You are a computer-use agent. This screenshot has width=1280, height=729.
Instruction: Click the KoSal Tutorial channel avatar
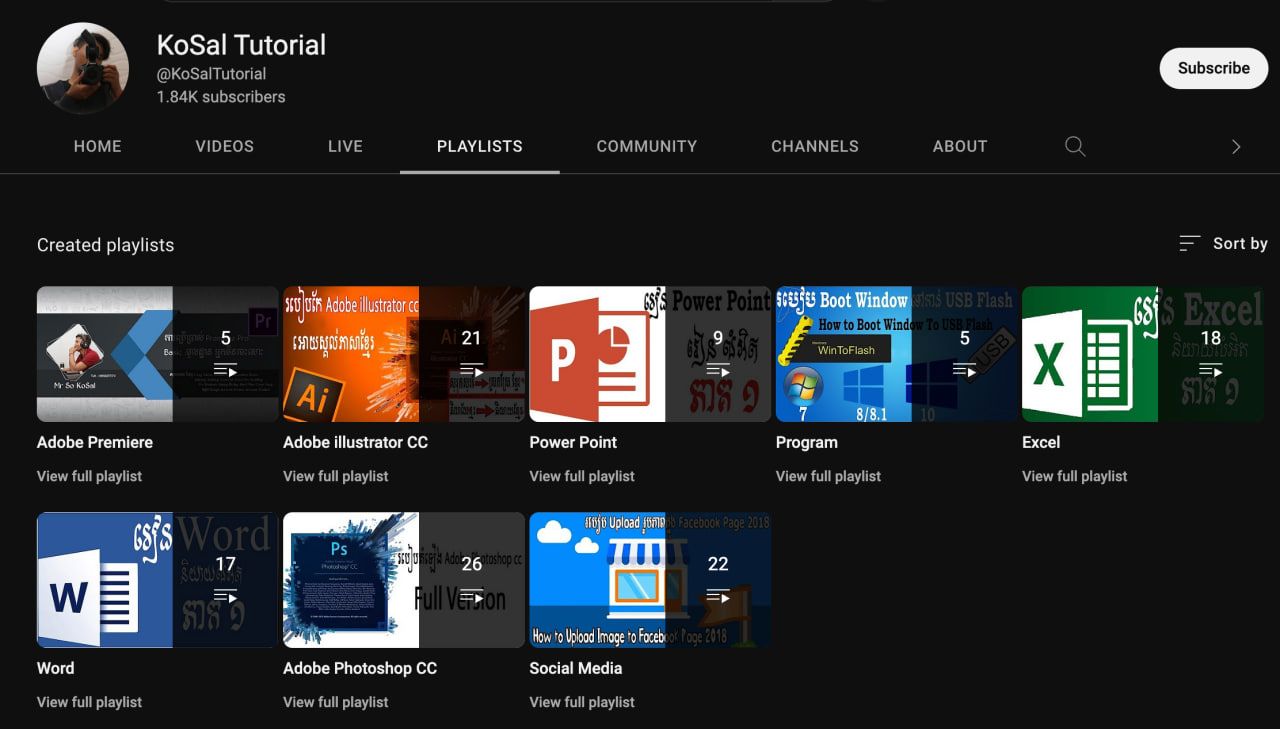coord(83,68)
